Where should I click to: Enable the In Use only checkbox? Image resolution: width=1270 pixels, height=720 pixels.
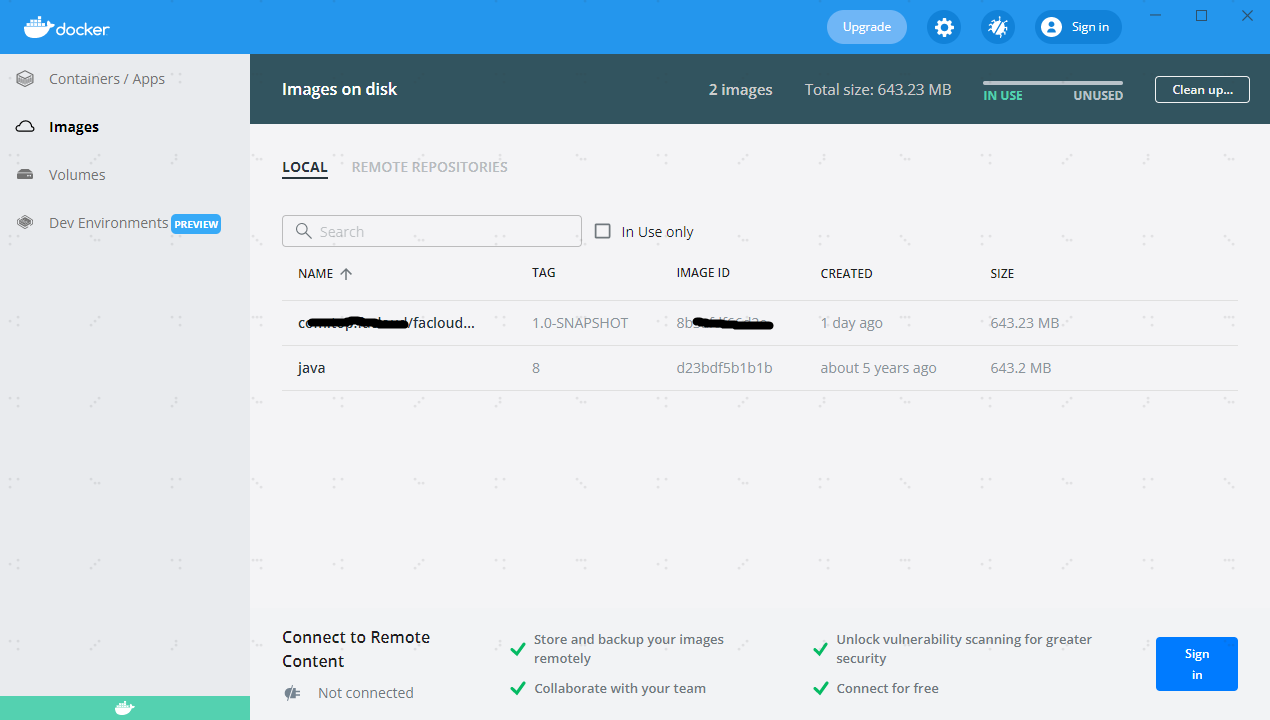pos(603,231)
